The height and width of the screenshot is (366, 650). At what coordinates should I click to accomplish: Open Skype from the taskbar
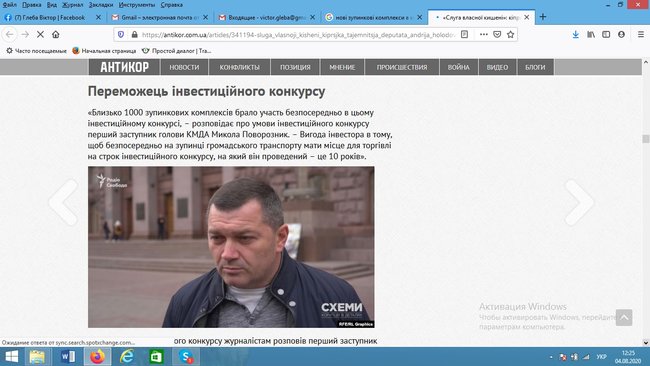186,356
